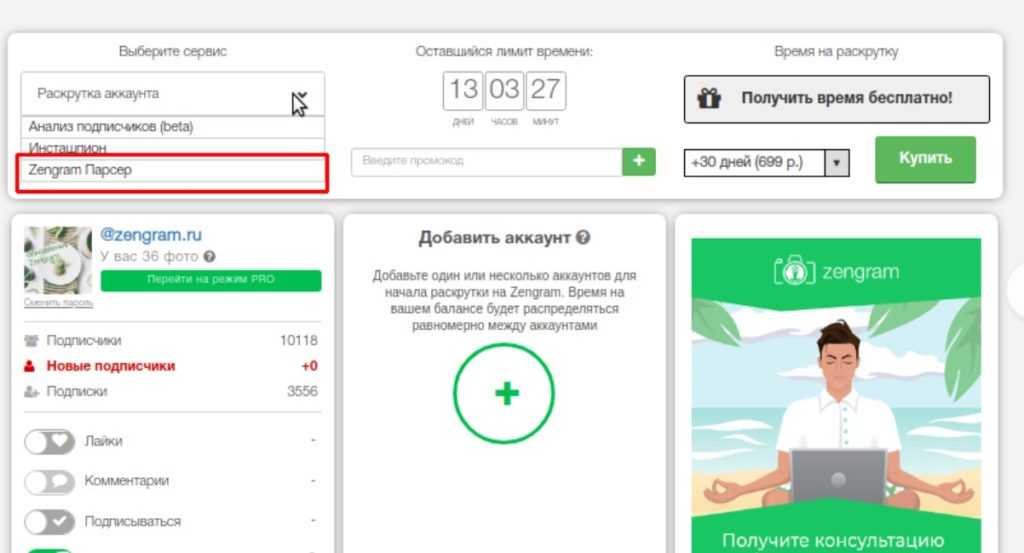Screen dimensions: 1024x553
Task: Click the days counter showing 13
Action: tap(463, 90)
